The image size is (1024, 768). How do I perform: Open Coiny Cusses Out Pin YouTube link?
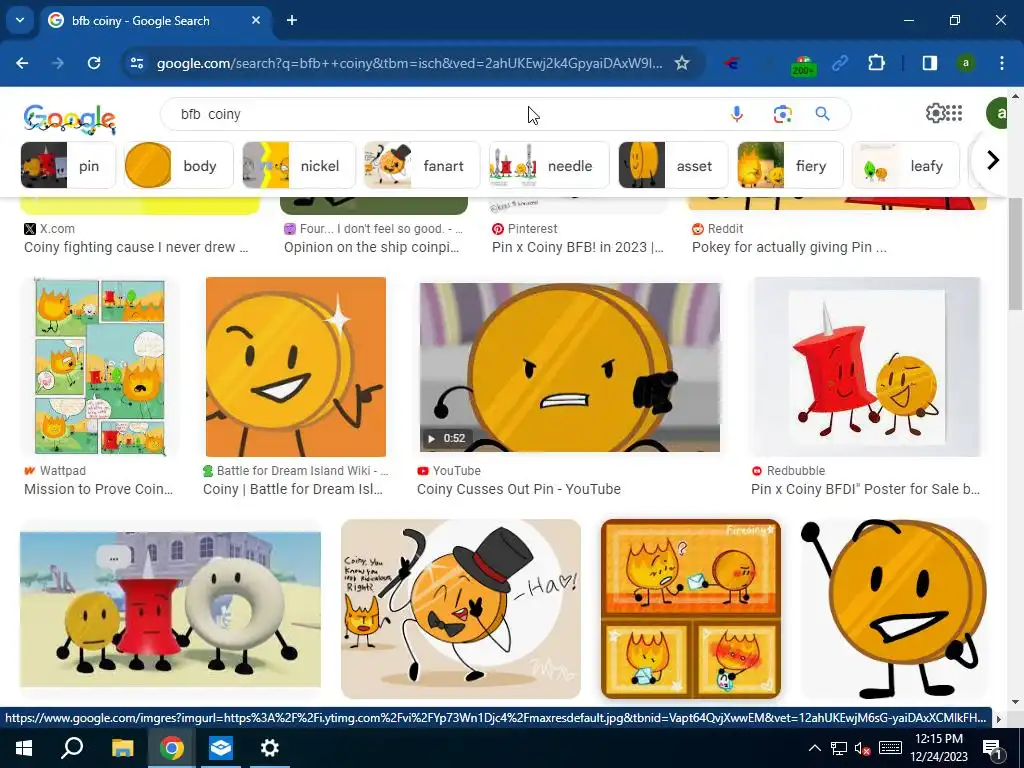coord(519,489)
